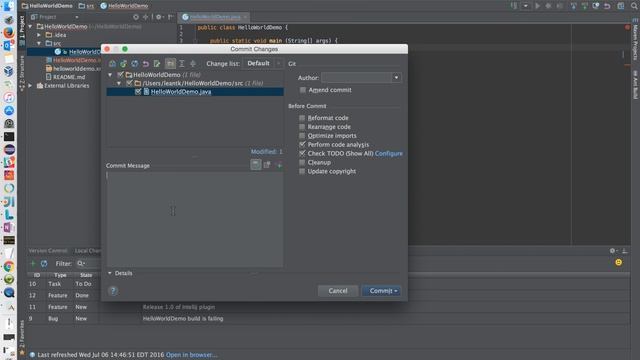
Task: Click Show Diff icon in commit toolbar
Action: point(112,64)
